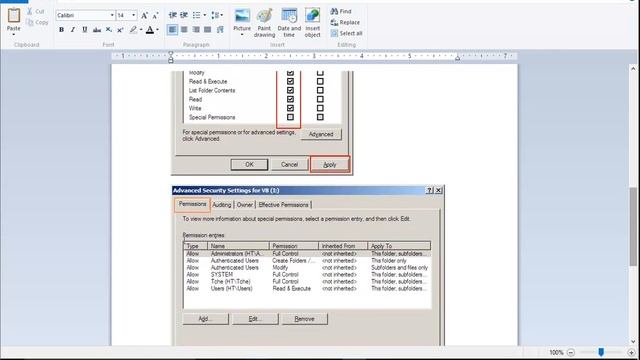Click the first-line indent marker on ruler
This screenshot has width=640, height=360.
171,53
